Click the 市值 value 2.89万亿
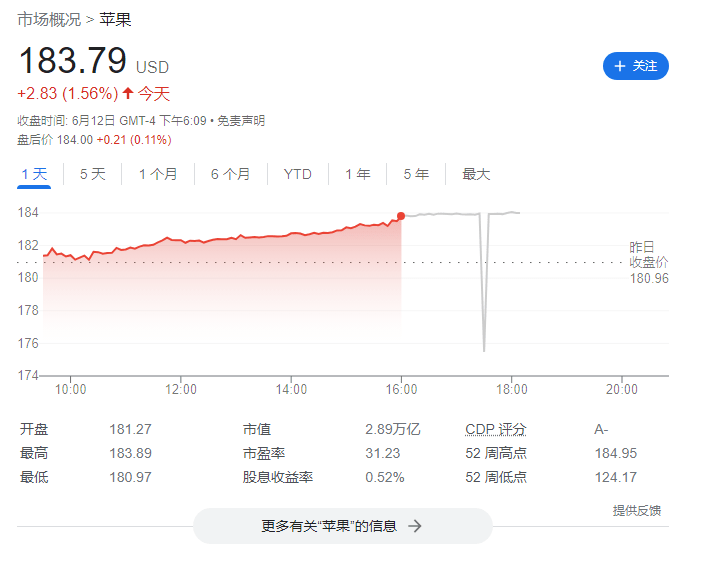This screenshot has height=565, width=711. 393,429
